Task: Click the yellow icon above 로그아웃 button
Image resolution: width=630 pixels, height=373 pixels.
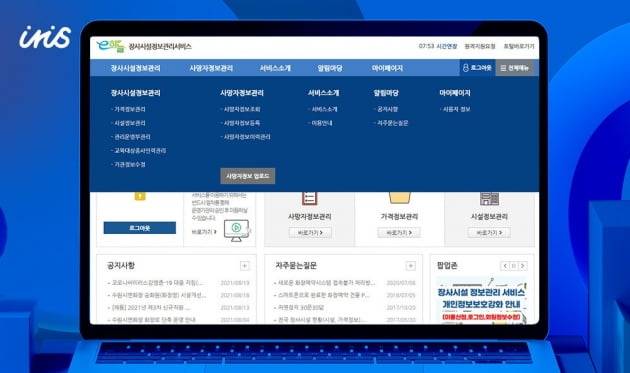Action: tap(140, 196)
